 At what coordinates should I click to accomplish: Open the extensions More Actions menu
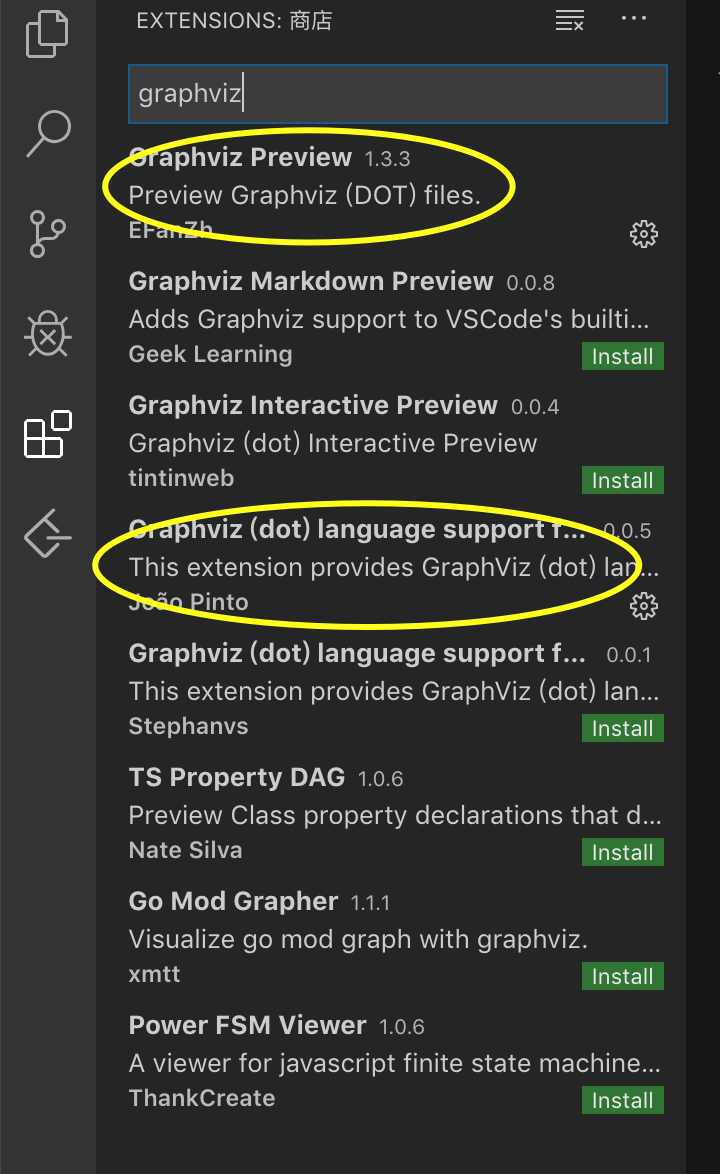(x=633, y=19)
